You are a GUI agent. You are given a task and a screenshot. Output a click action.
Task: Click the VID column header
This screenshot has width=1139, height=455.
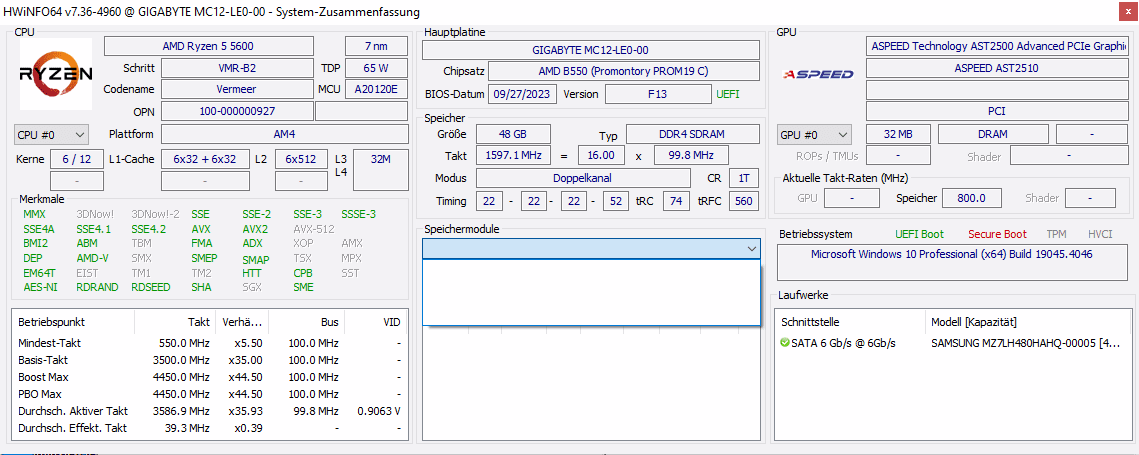[x=375, y=321]
